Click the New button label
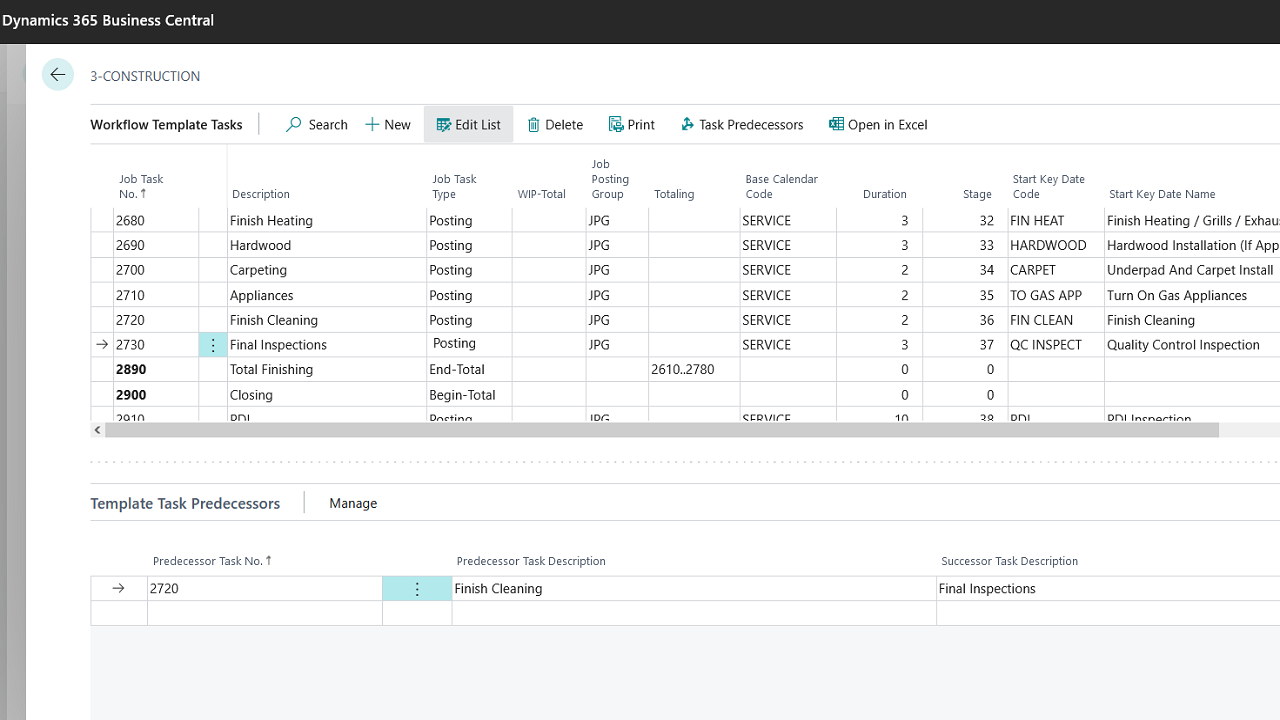The width and height of the screenshot is (1280, 720). click(x=397, y=125)
